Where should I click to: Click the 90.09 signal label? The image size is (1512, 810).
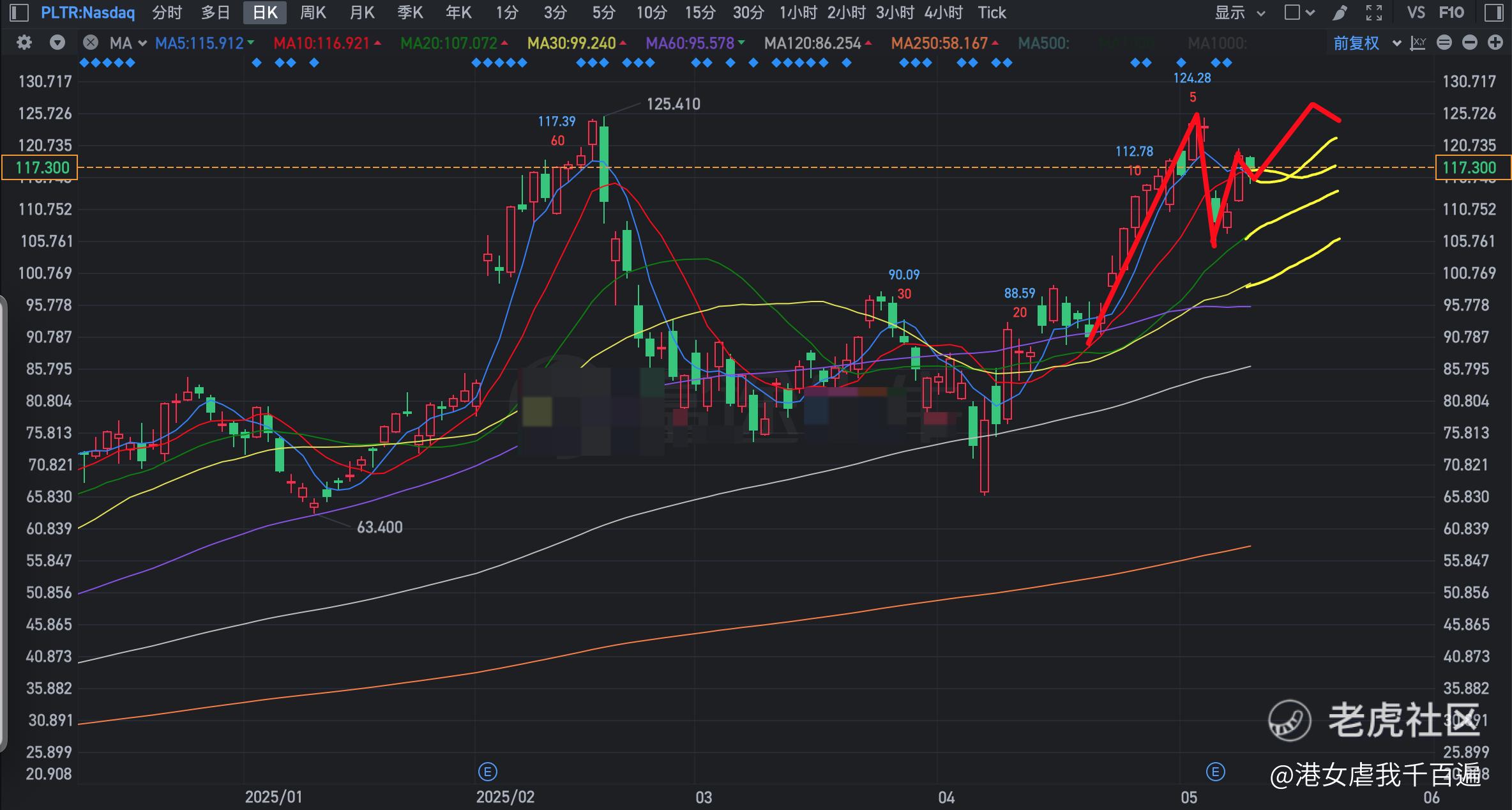coord(904,275)
